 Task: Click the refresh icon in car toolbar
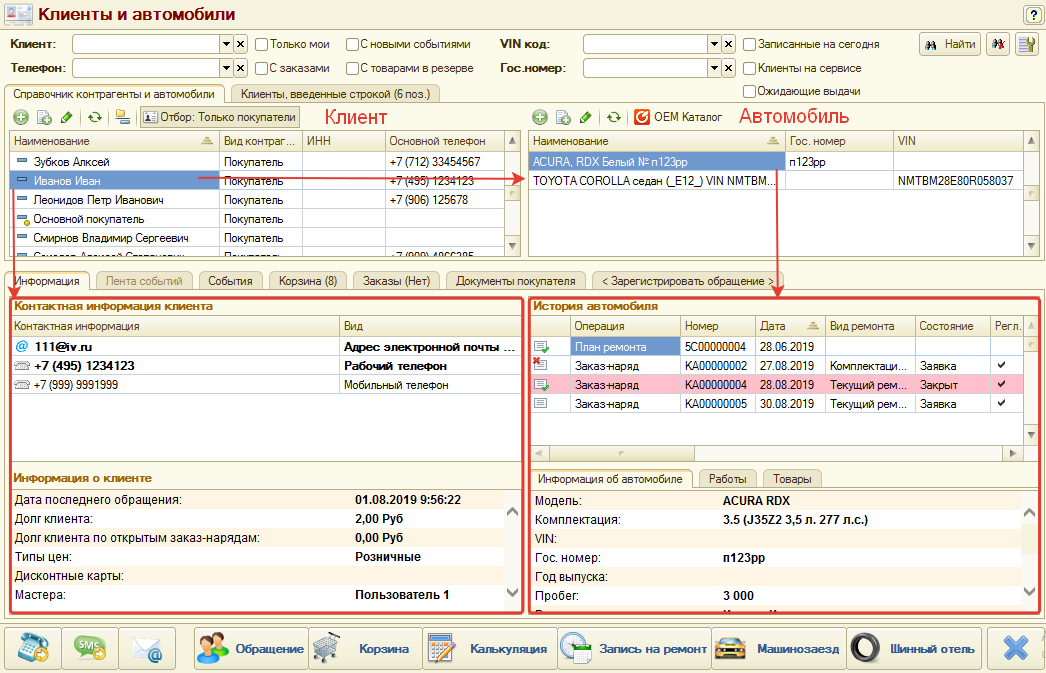coord(614,117)
